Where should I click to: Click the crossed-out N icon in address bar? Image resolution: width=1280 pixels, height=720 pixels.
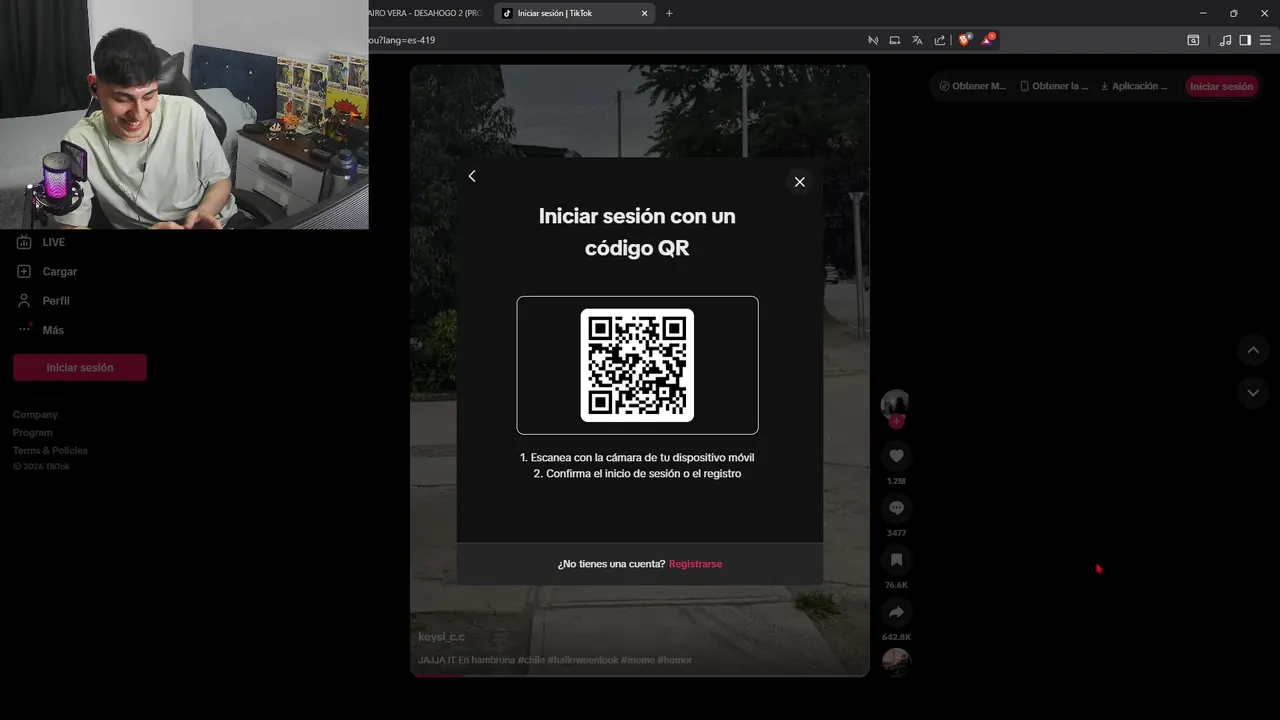pyautogui.click(x=873, y=40)
